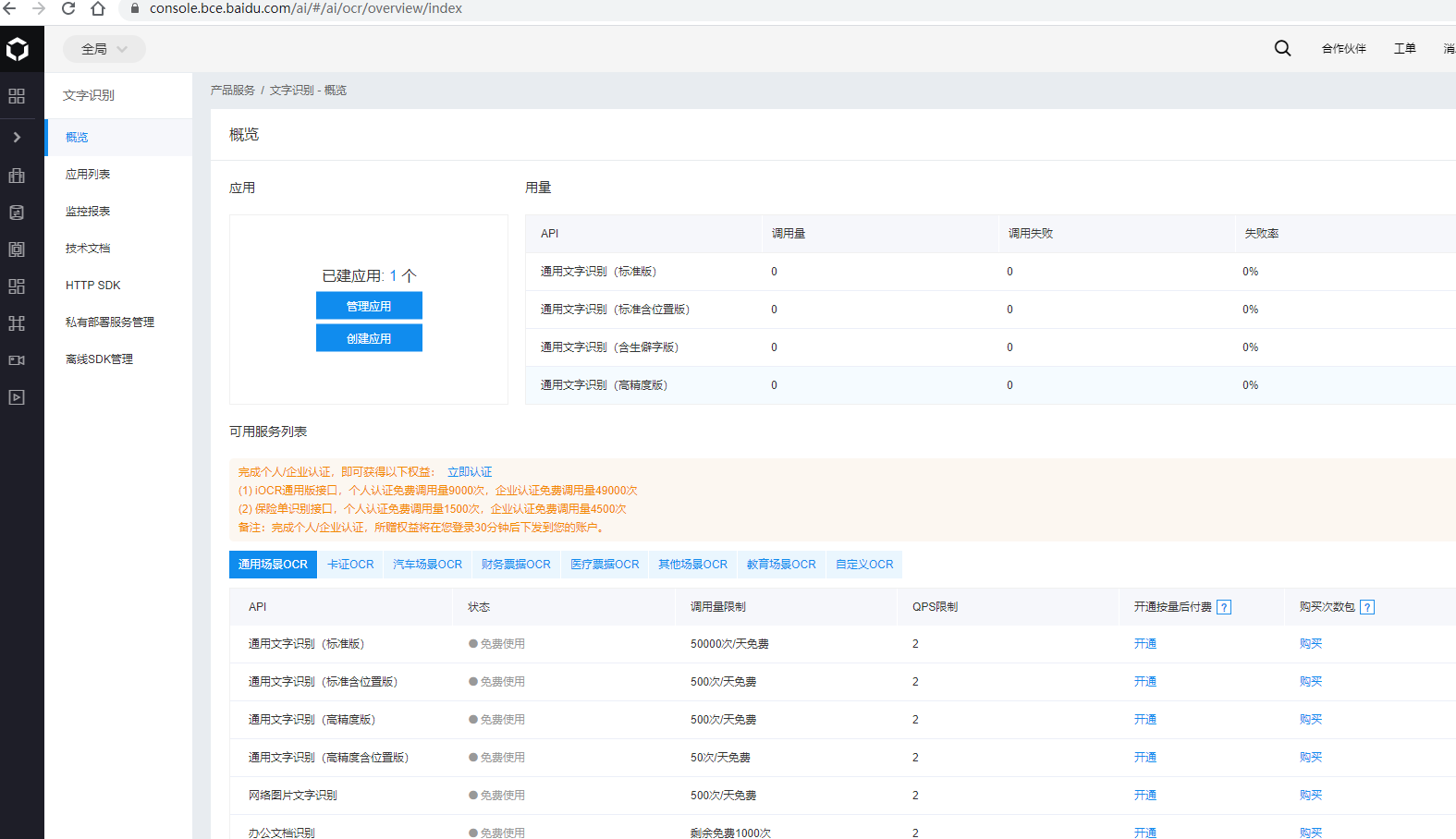Open 监控报表 in the left menu
The image size is (1456, 839).
(118, 211)
